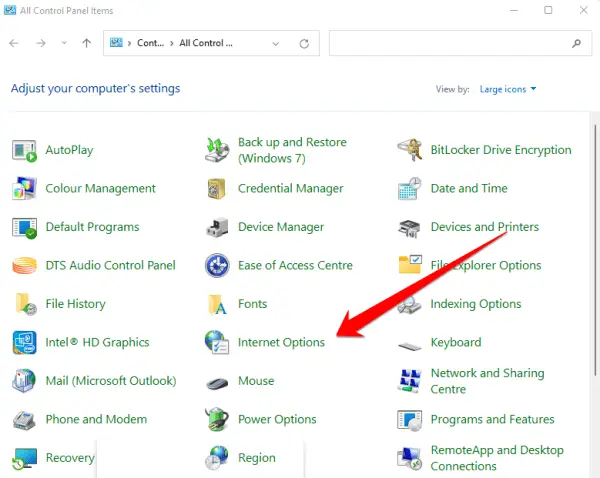Screen dimensions: 600x478
Task: Open the Recovery icon
Action: click(x=24, y=458)
